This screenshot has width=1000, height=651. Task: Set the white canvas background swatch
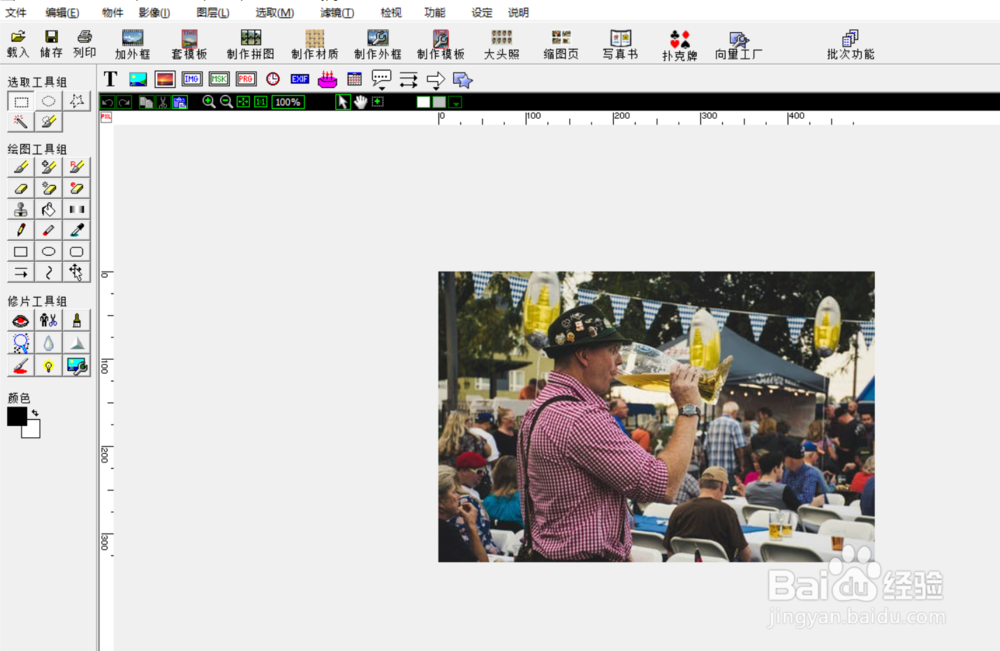click(x=423, y=102)
